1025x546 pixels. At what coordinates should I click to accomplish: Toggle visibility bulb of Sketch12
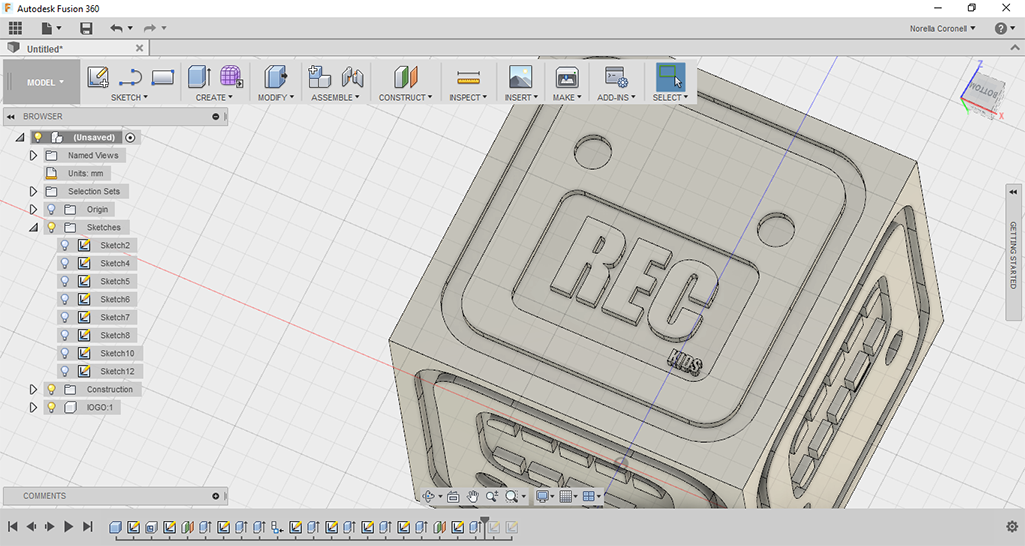pyautogui.click(x=65, y=371)
